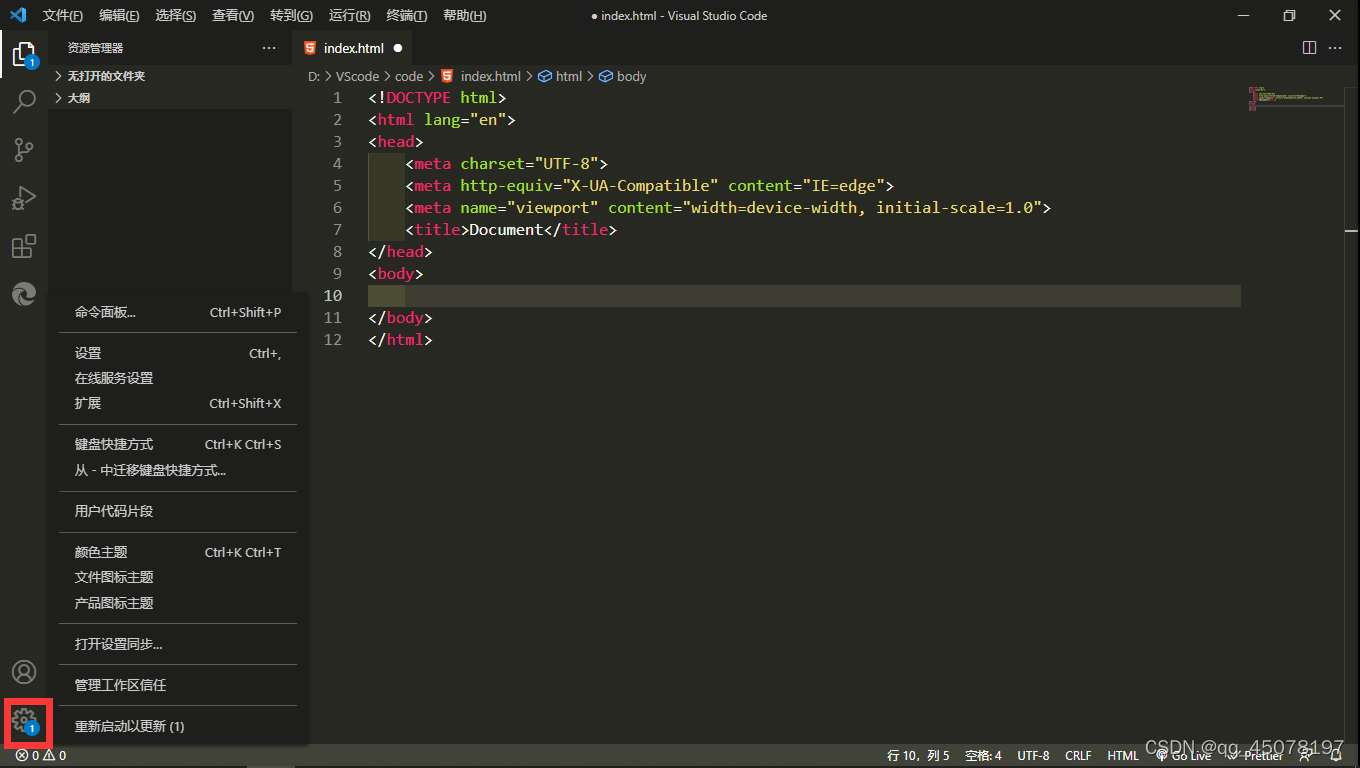Select 文件图标主题 menu entry
The height and width of the screenshot is (768, 1360).
(178, 577)
